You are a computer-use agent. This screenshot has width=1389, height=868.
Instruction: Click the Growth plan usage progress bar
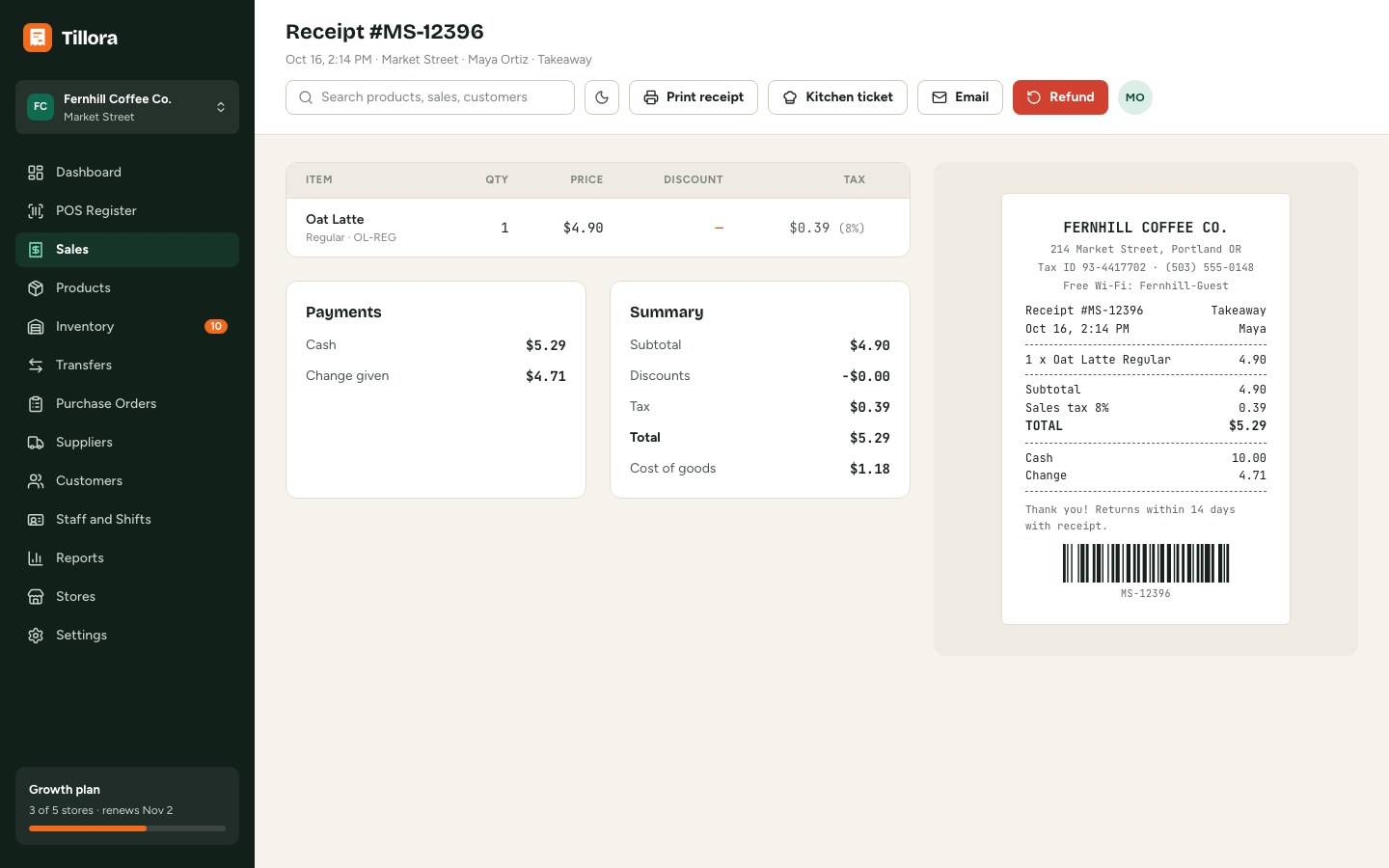(x=127, y=828)
